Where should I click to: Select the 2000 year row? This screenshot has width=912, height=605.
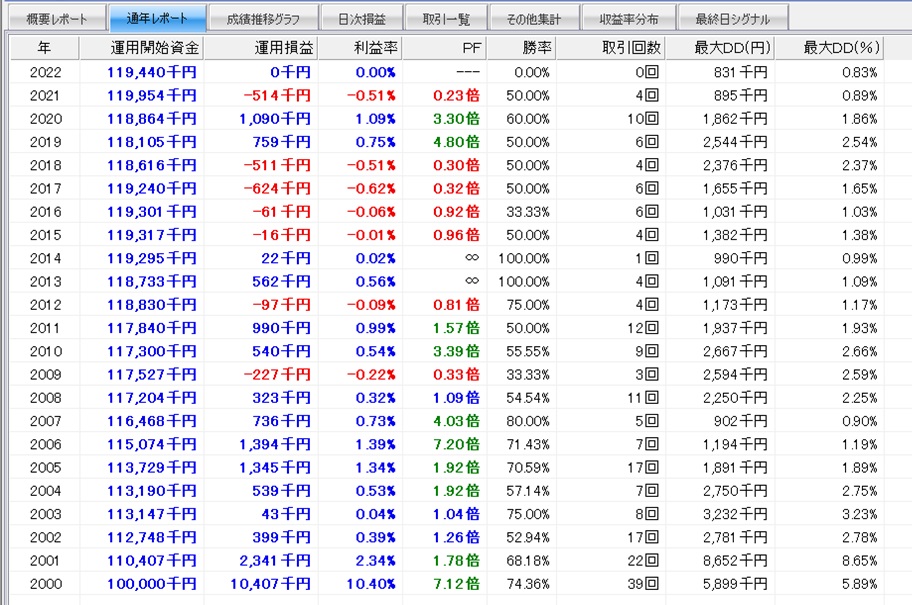click(x=45, y=583)
